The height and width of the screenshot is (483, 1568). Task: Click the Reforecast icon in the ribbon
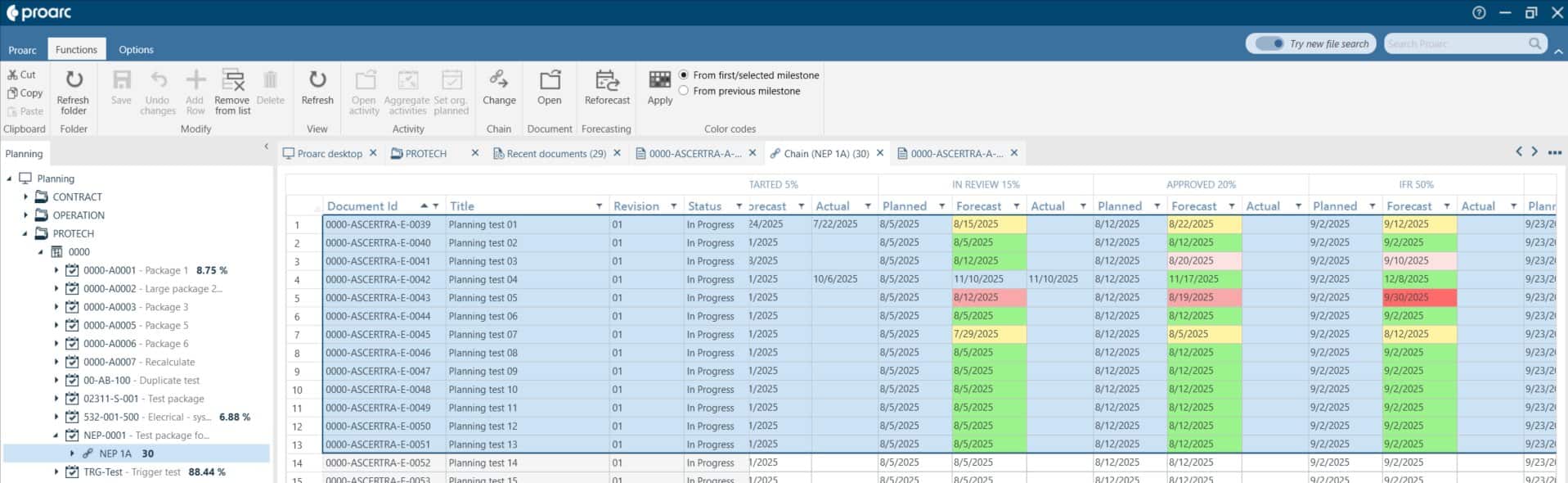(606, 80)
